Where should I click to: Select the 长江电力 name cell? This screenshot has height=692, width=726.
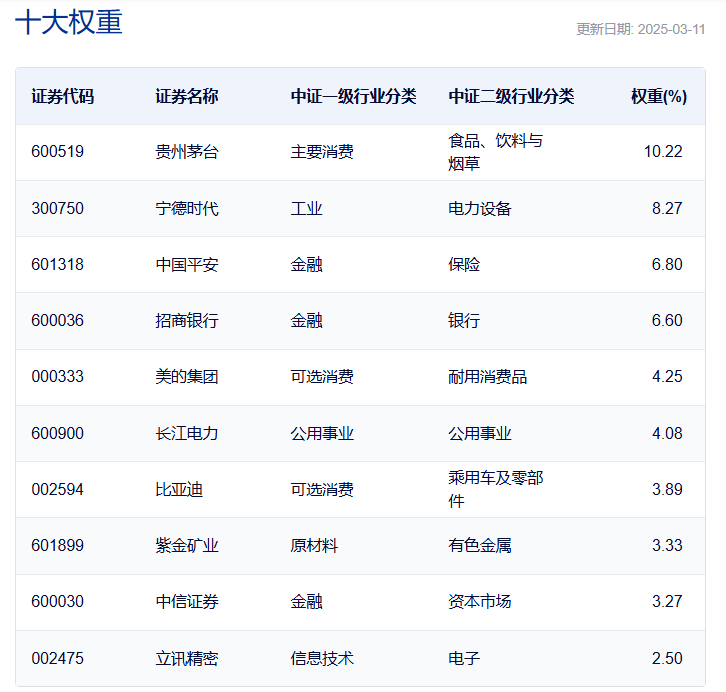click(187, 433)
